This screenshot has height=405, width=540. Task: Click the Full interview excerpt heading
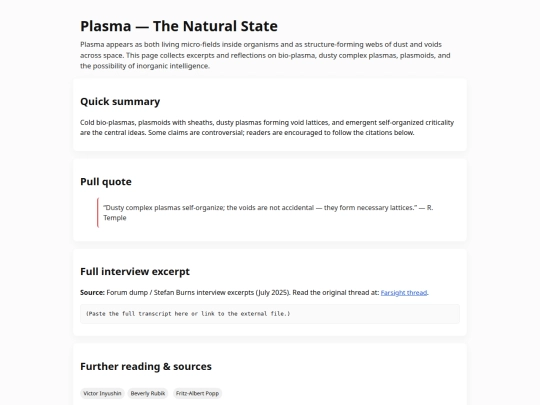tap(135, 272)
